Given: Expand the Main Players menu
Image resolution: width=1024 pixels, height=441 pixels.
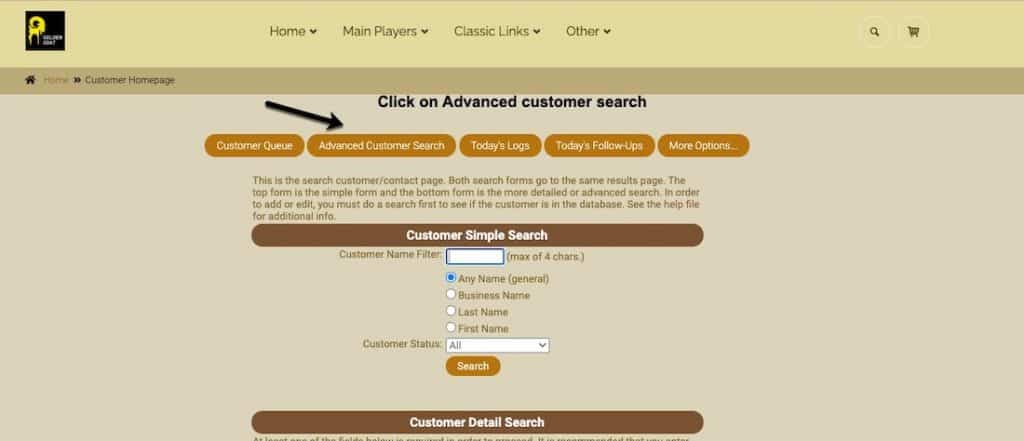Looking at the screenshot, I should 385,31.
